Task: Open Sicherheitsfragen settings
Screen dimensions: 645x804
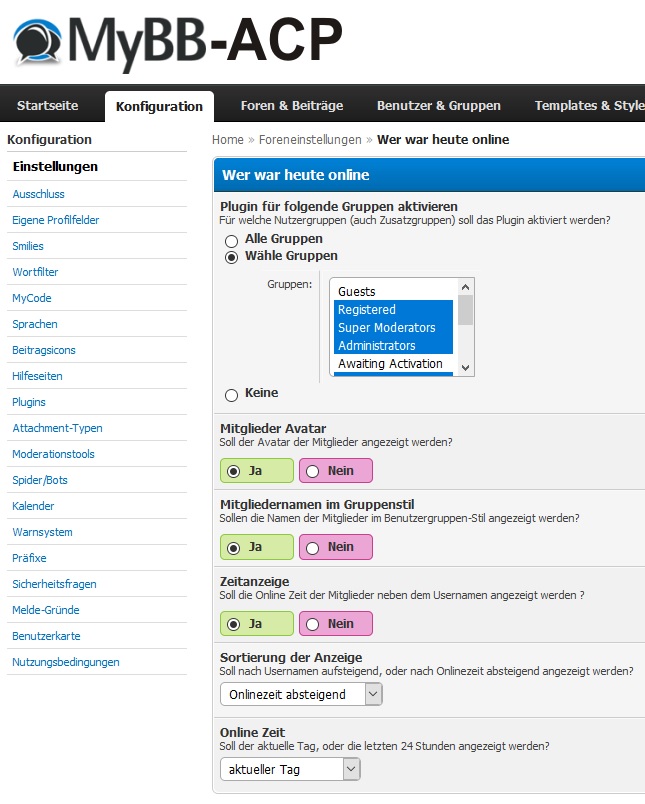Action: (54, 584)
